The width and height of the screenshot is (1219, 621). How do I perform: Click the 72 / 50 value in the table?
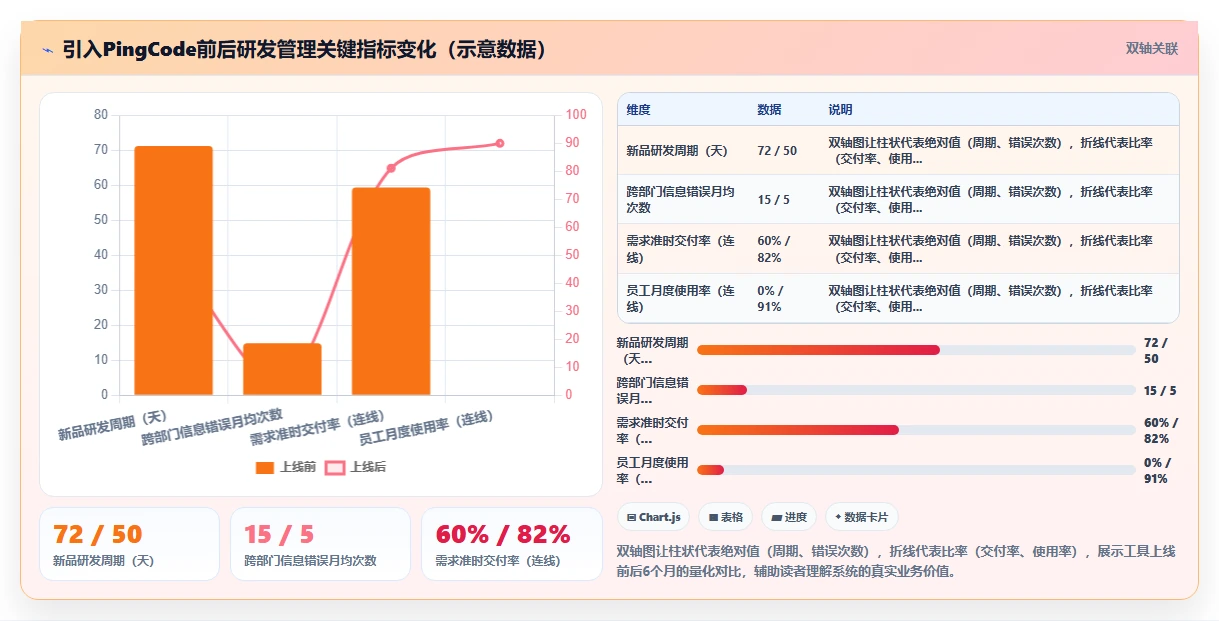(x=777, y=150)
